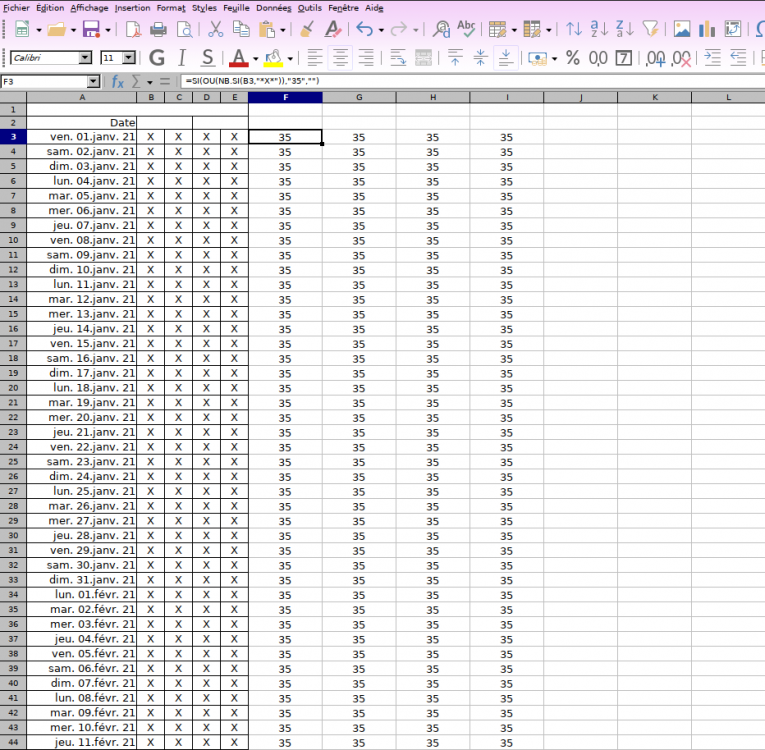765x750 pixels.
Task: Select column A header
Action: (82, 98)
